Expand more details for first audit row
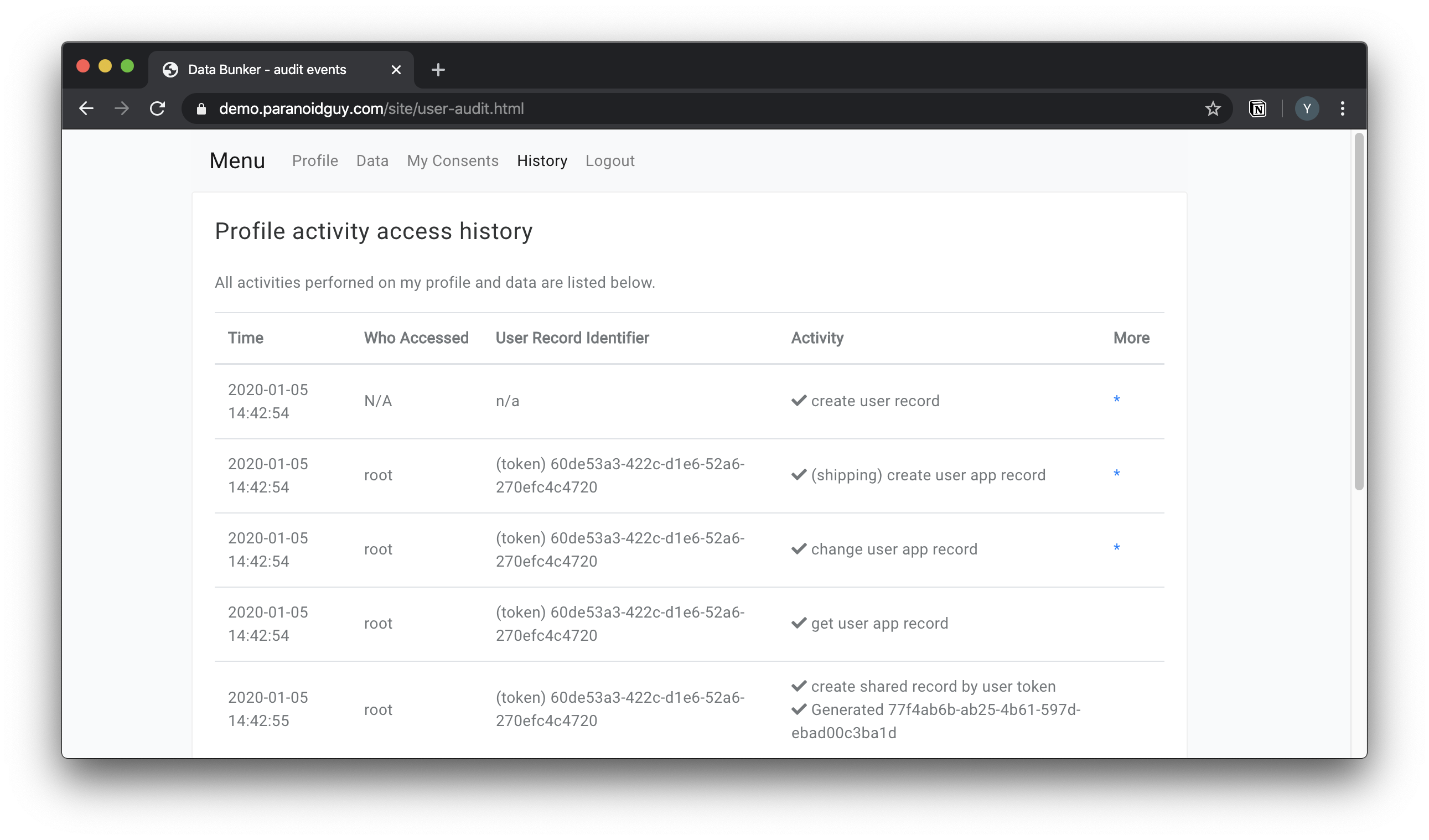Image resolution: width=1429 pixels, height=840 pixels. [1117, 399]
